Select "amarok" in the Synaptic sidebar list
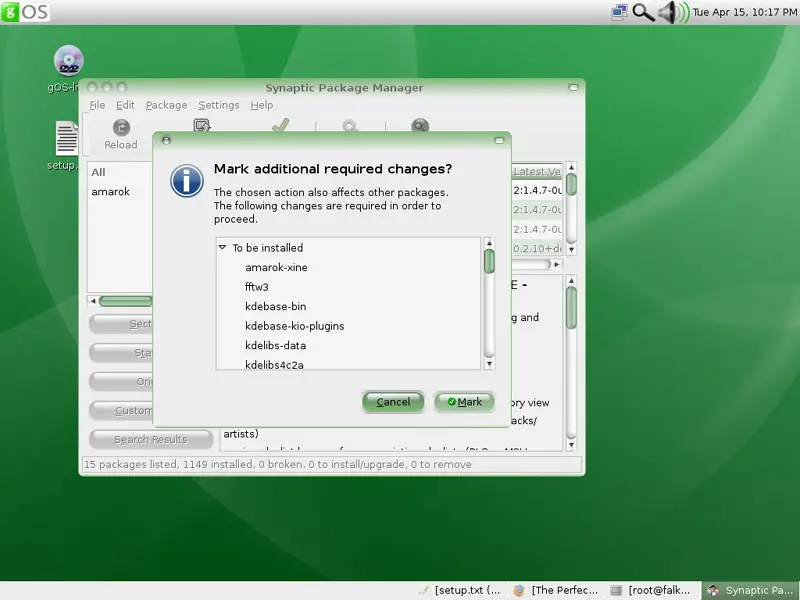 click(111, 192)
